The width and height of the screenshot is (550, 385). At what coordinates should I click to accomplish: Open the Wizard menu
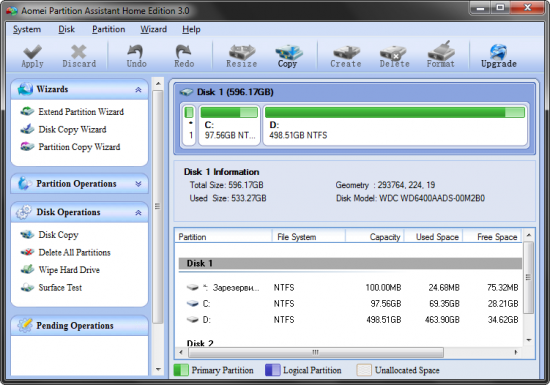153,29
